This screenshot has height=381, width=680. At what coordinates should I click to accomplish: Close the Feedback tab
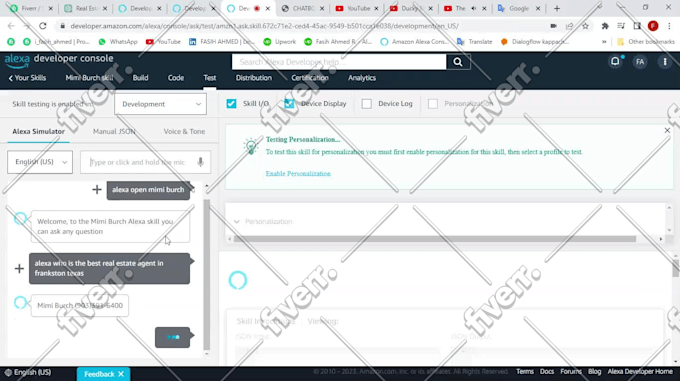[121, 374]
